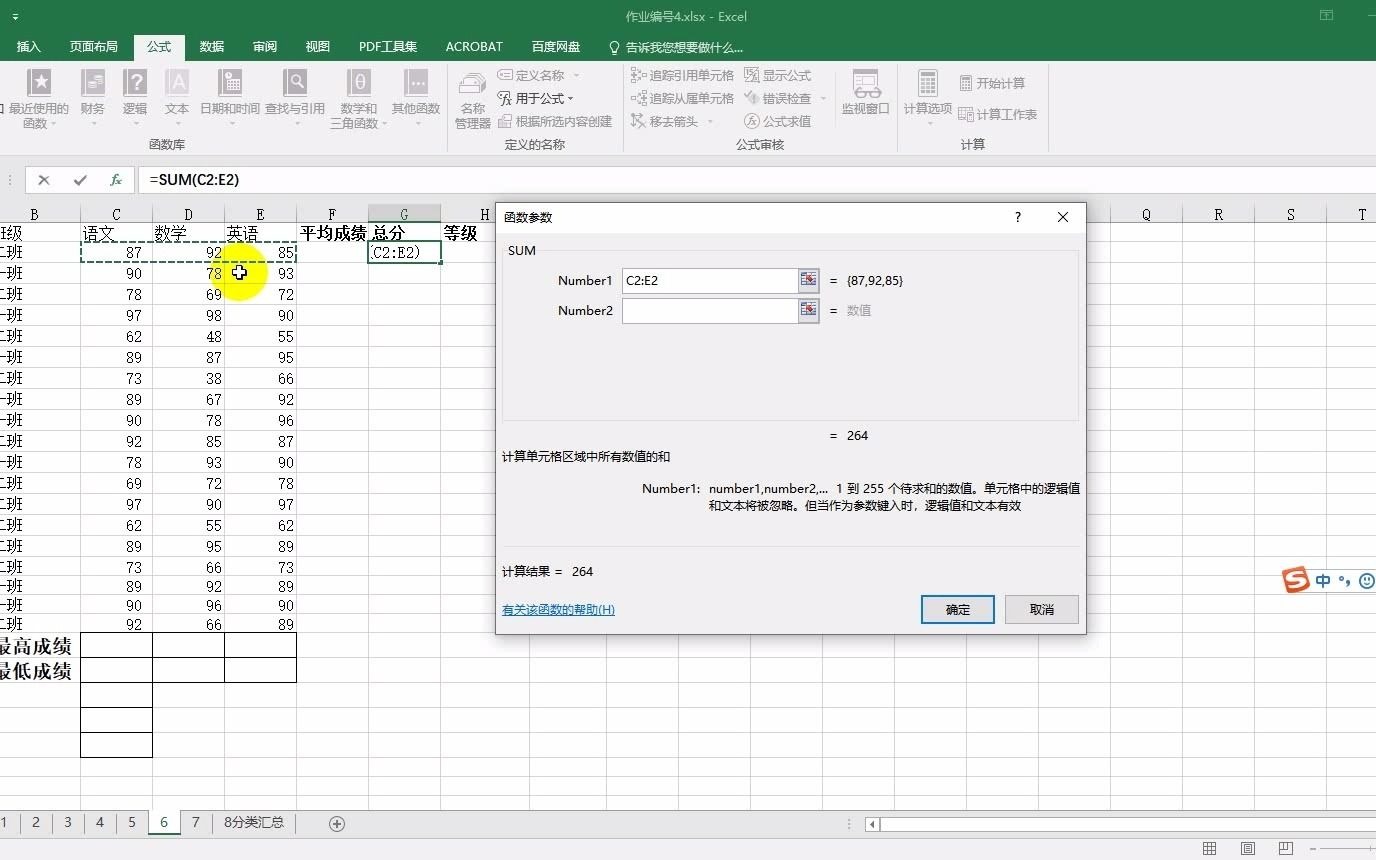Open Text functions library
Viewport: 1376px width, 860px height.
[177, 99]
